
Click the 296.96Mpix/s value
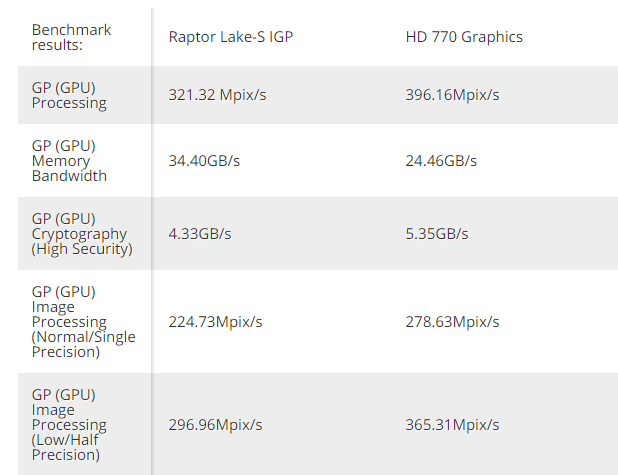215,425
